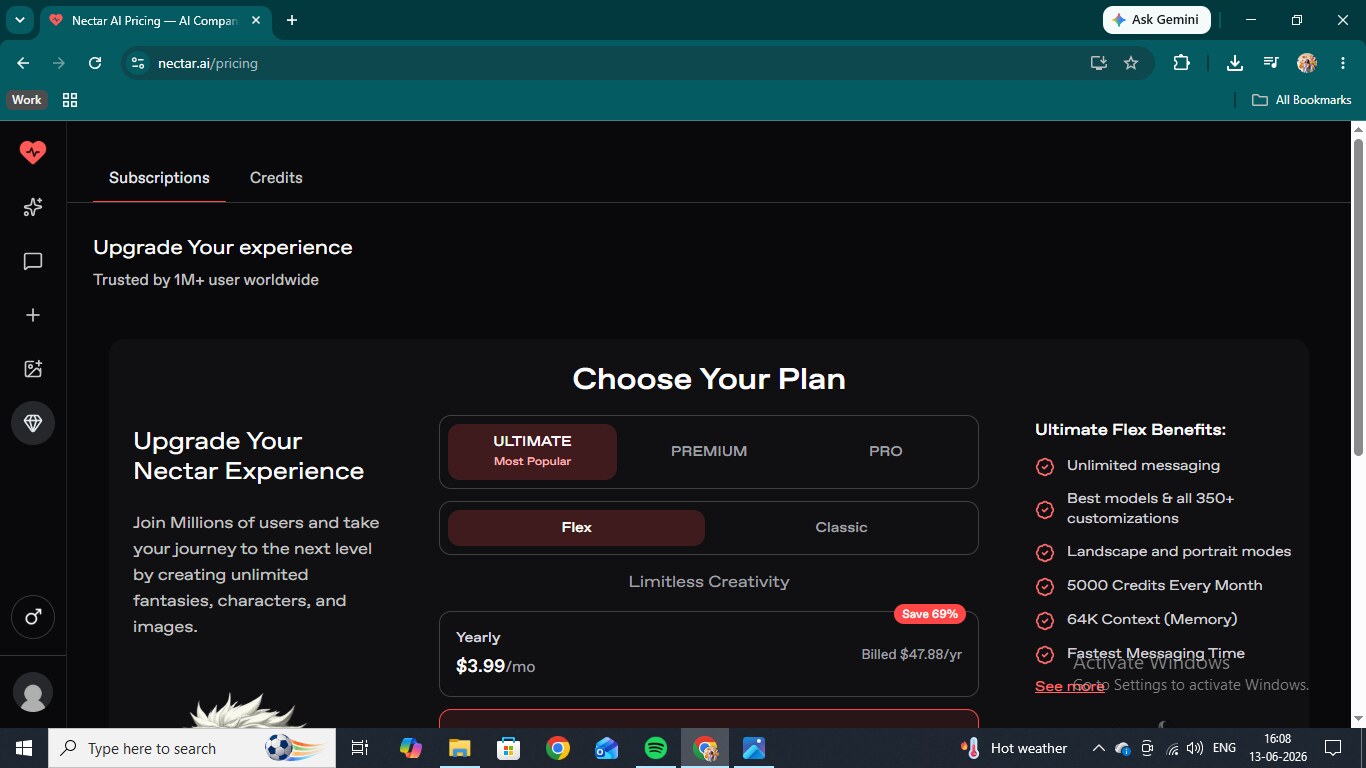This screenshot has width=1366, height=768.
Task: Expand the tab search dropdown arrow
Action: pyautogui.click(x=19, y=20)
